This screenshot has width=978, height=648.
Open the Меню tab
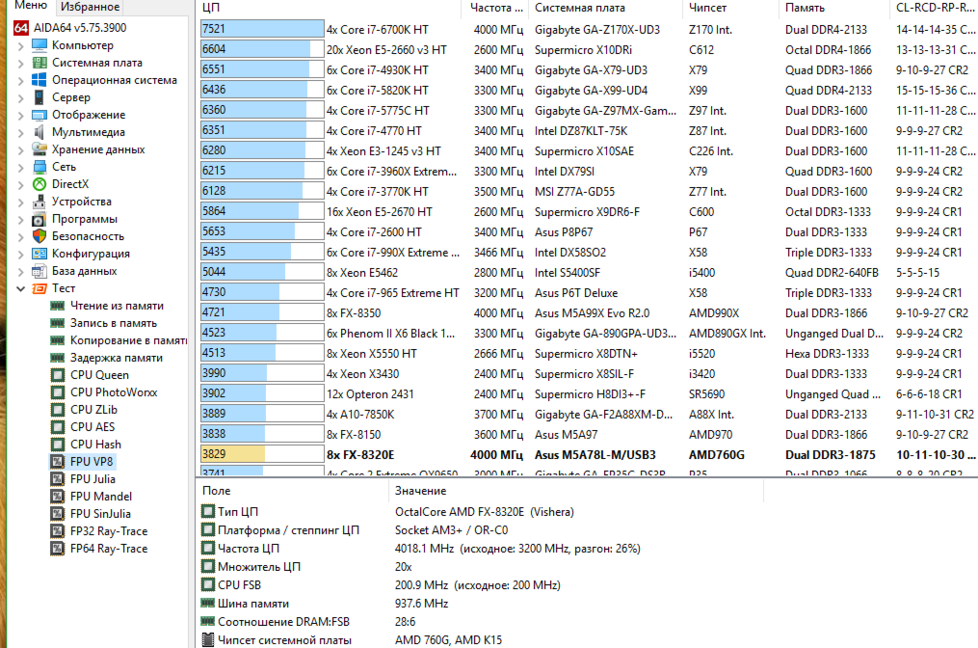point(30,7)
